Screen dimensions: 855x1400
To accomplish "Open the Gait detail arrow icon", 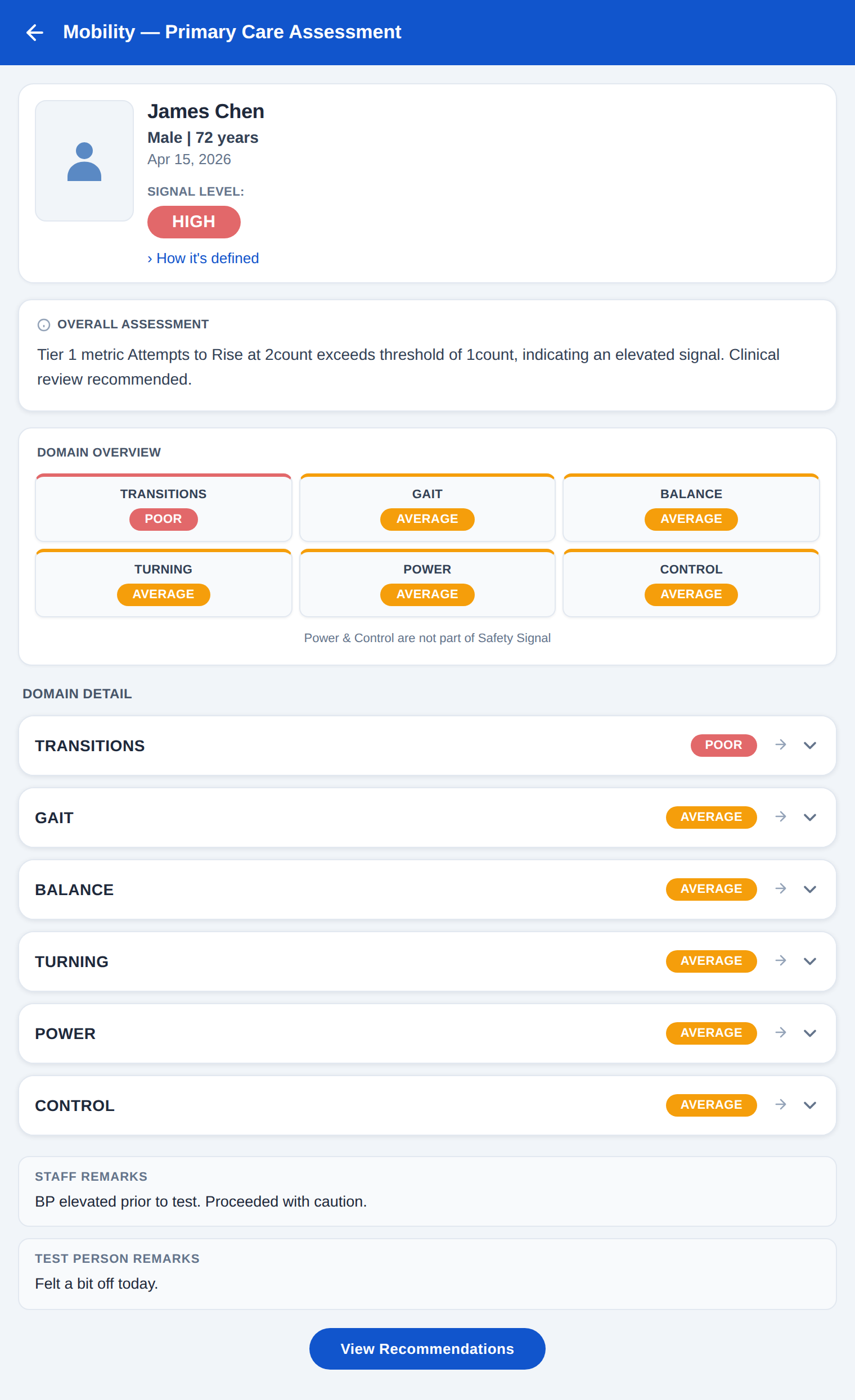I will coord(781,817).
